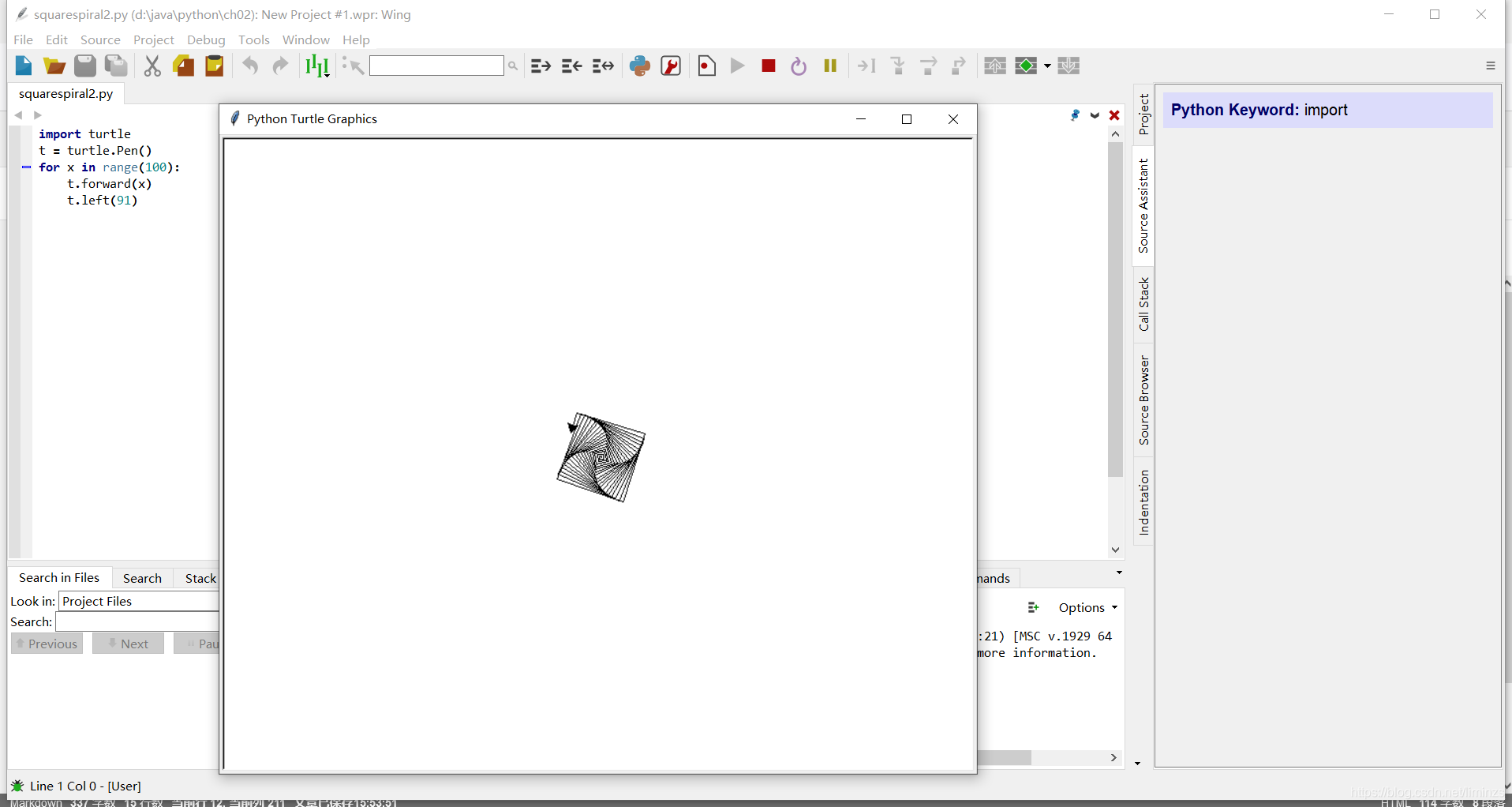
Task: Toggle the editor pin icon
Action: [x=1075, y=115]
